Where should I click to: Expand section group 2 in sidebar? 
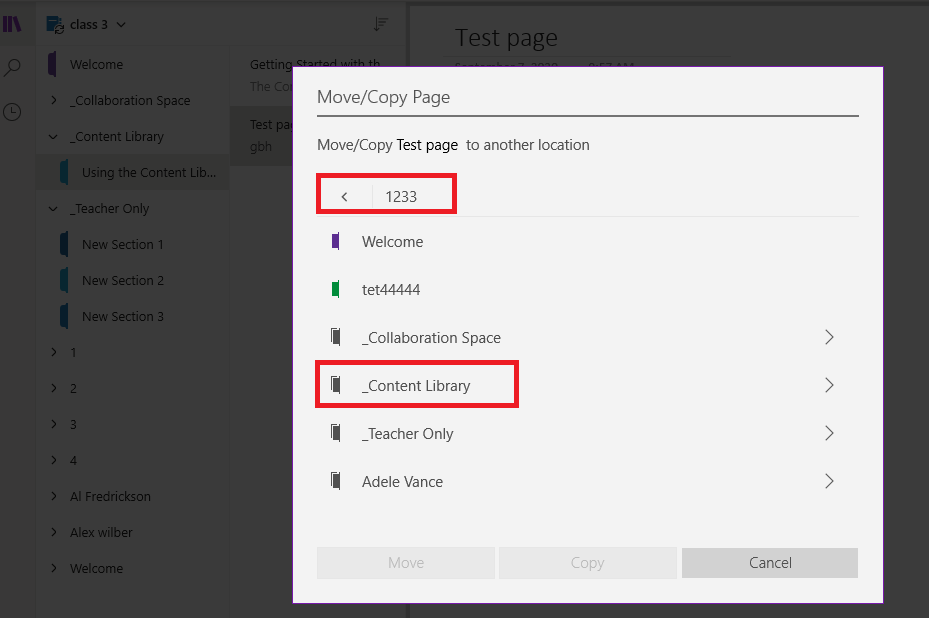(x=54, y=388)
